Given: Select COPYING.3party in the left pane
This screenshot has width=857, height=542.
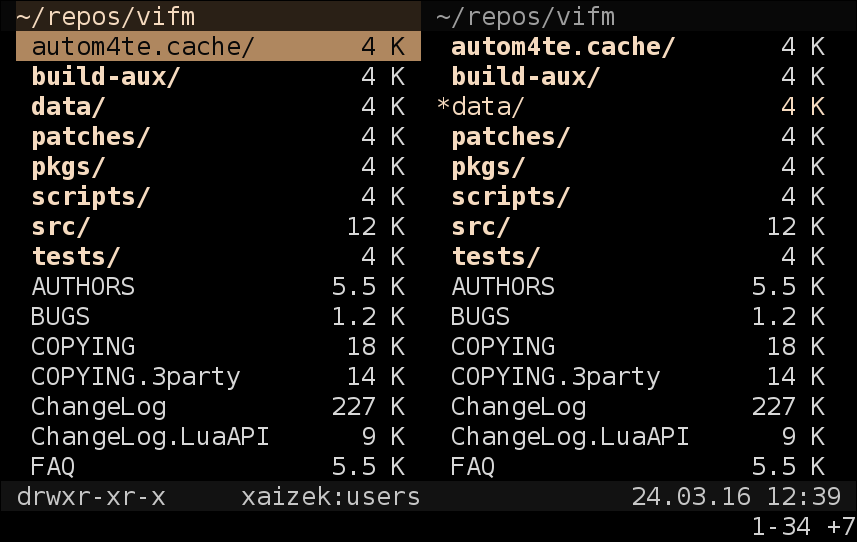Looking at the screenshot, I should [x=219, y=376].
